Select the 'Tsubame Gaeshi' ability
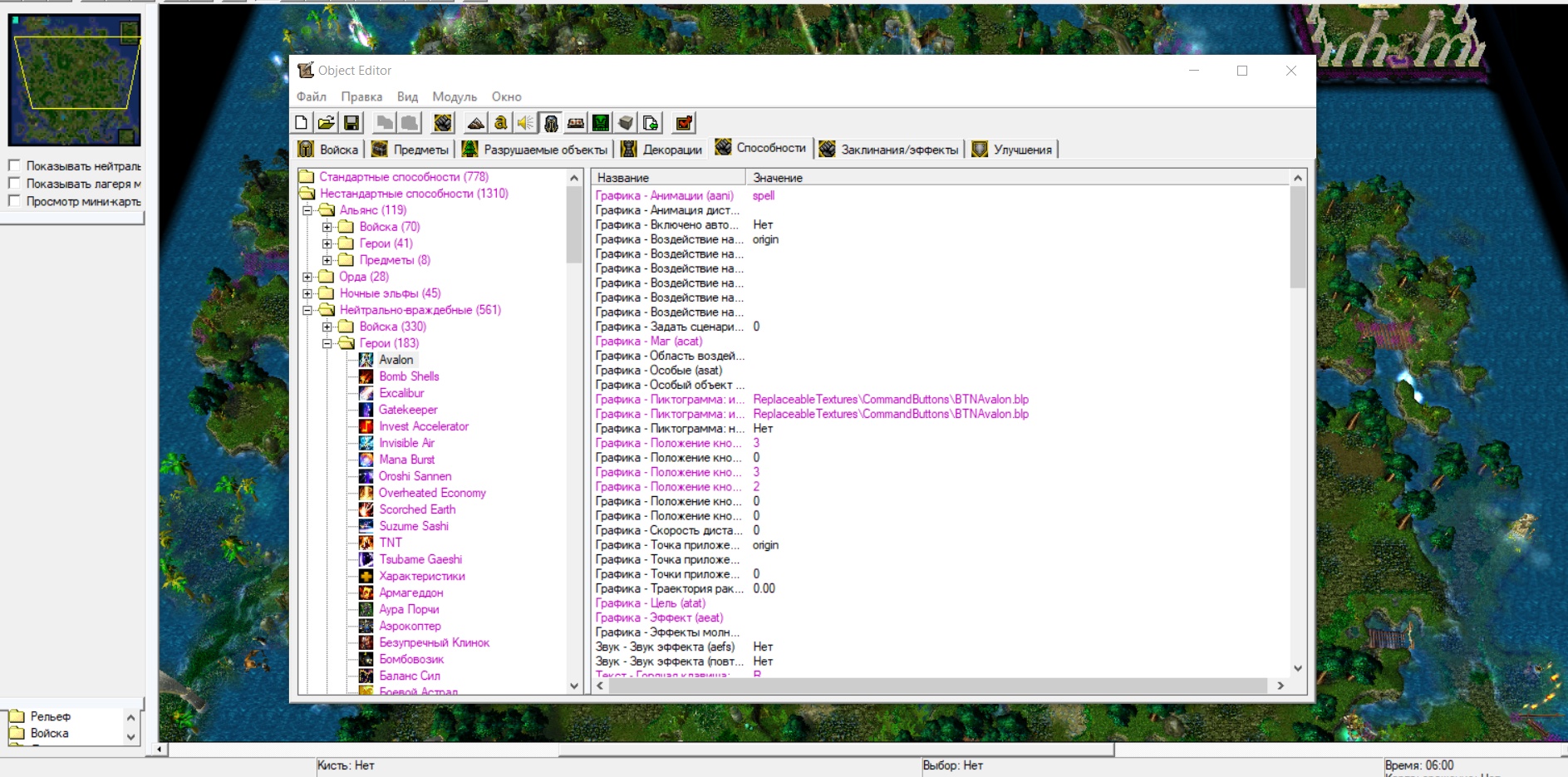This screenshot has width=1568, height=777. click(420, 559)
